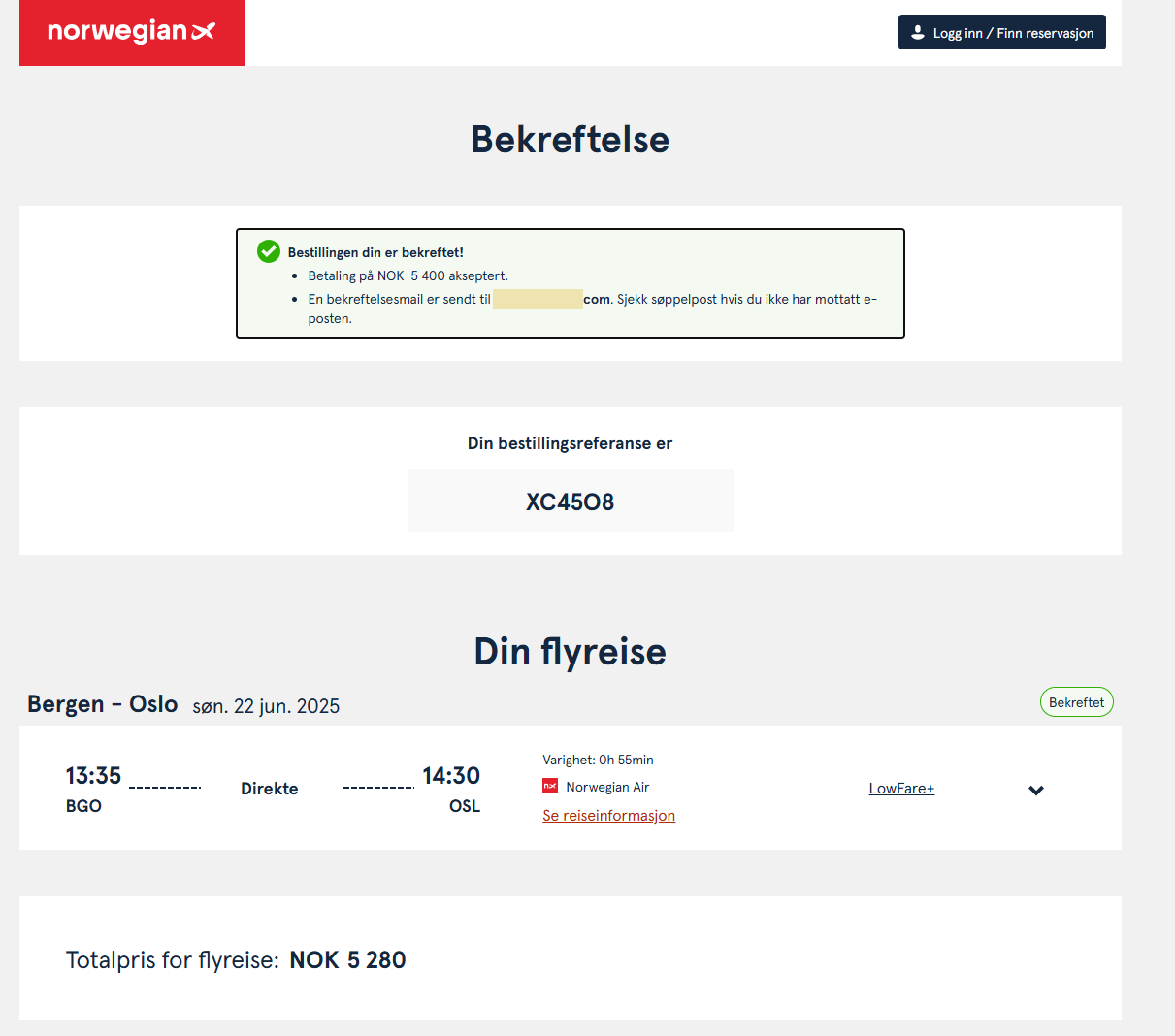Click the Bergen – Oslo route heading

103,704
